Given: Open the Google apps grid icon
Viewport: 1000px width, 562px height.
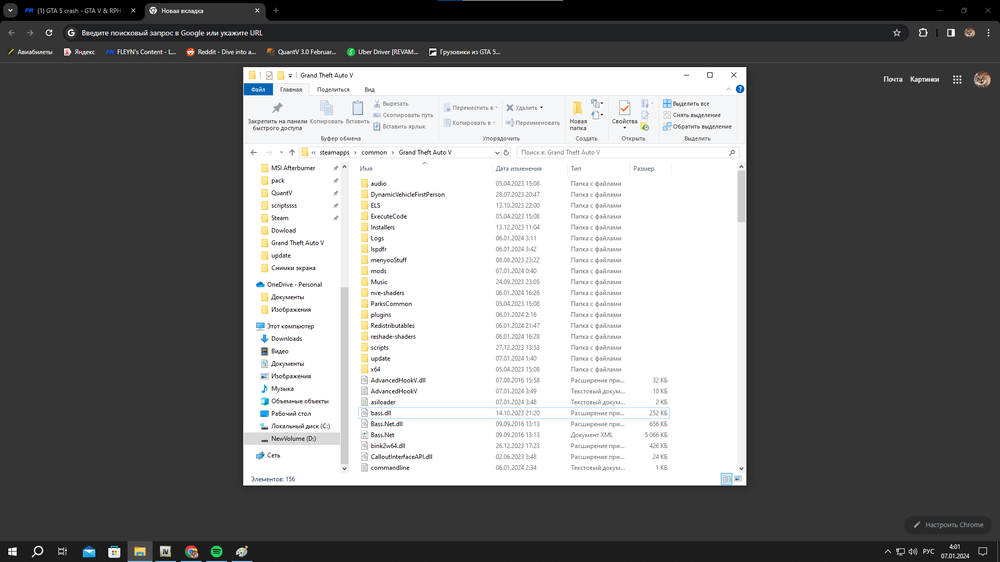Looking at the screenshot, I should [957, 79].
